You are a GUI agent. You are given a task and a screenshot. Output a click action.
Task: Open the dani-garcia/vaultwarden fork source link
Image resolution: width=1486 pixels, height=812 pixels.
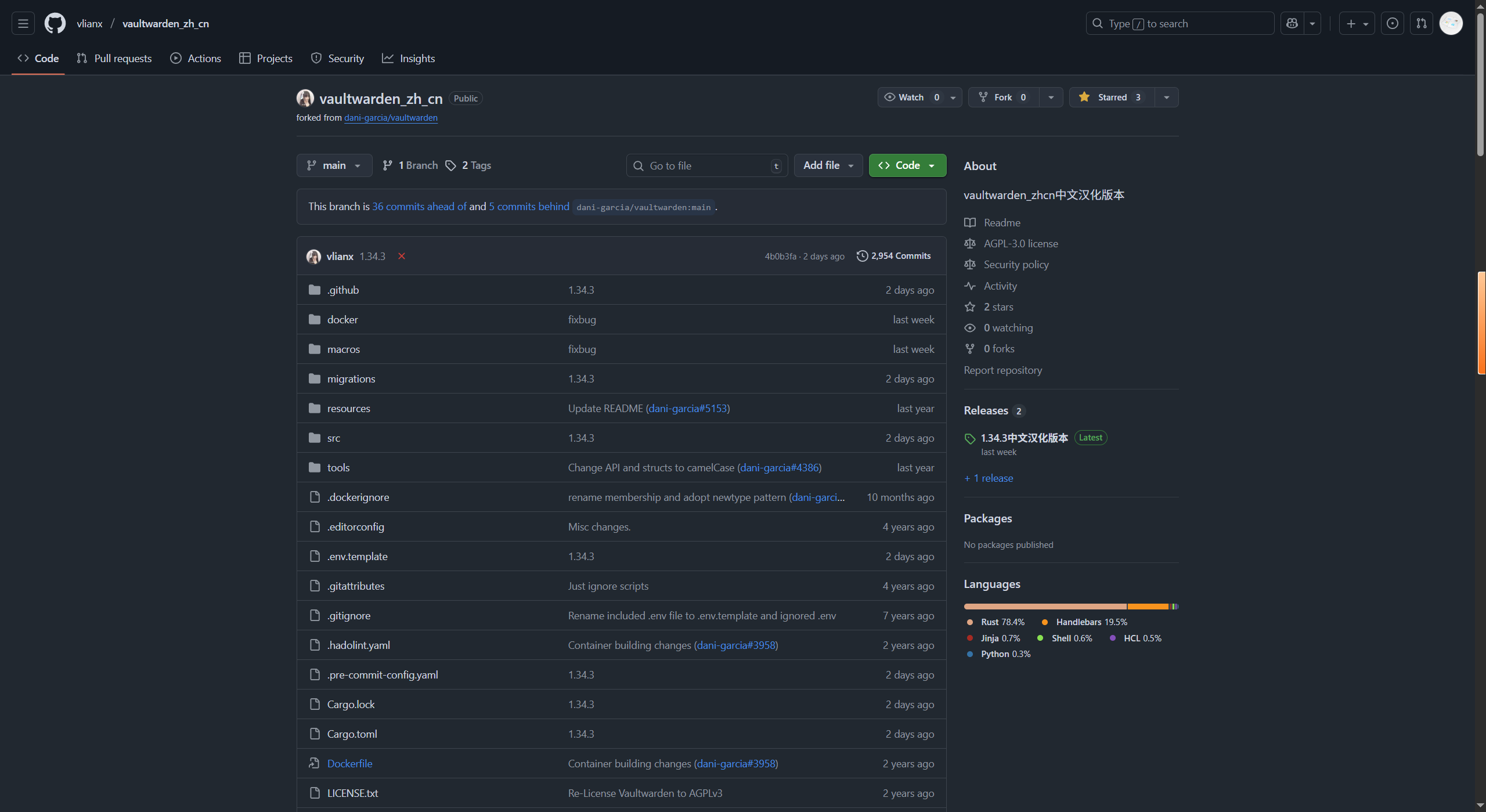(x=391, y=118)
